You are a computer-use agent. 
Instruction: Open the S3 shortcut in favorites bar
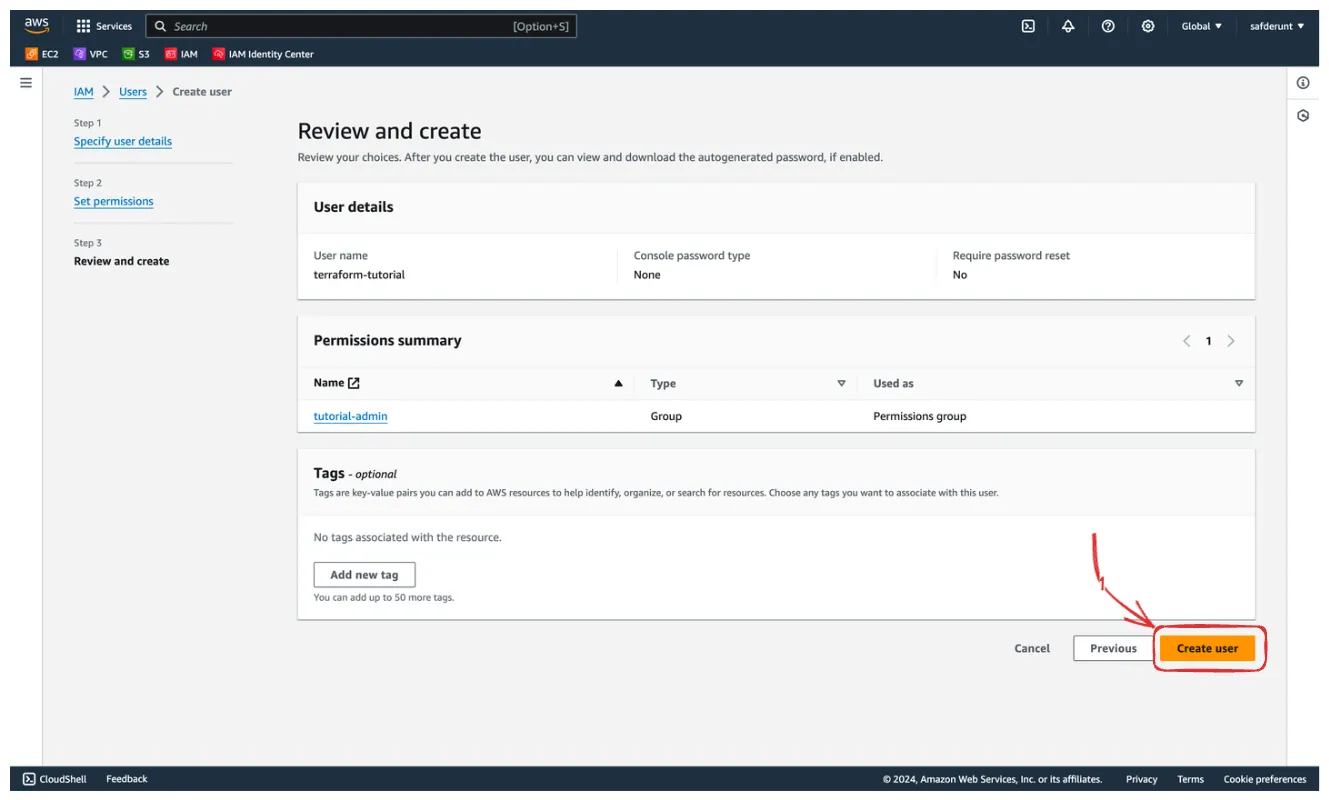(x=136, y=54)
